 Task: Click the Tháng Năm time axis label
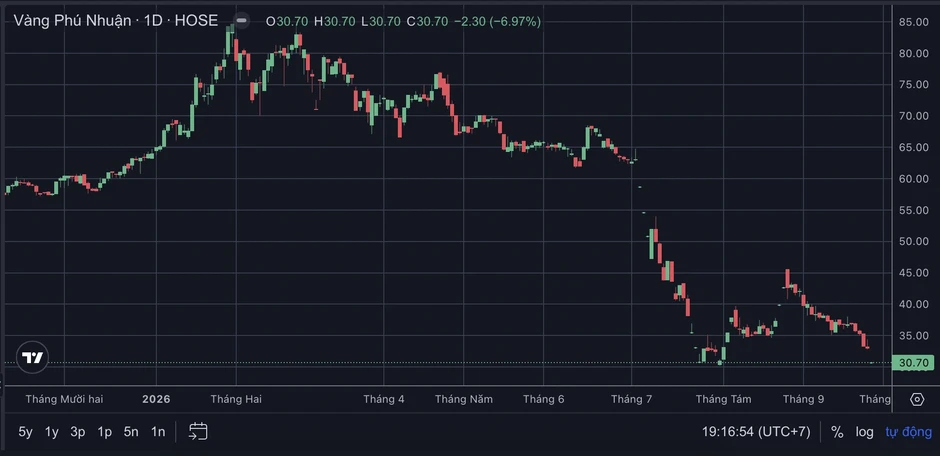[464, 399]
